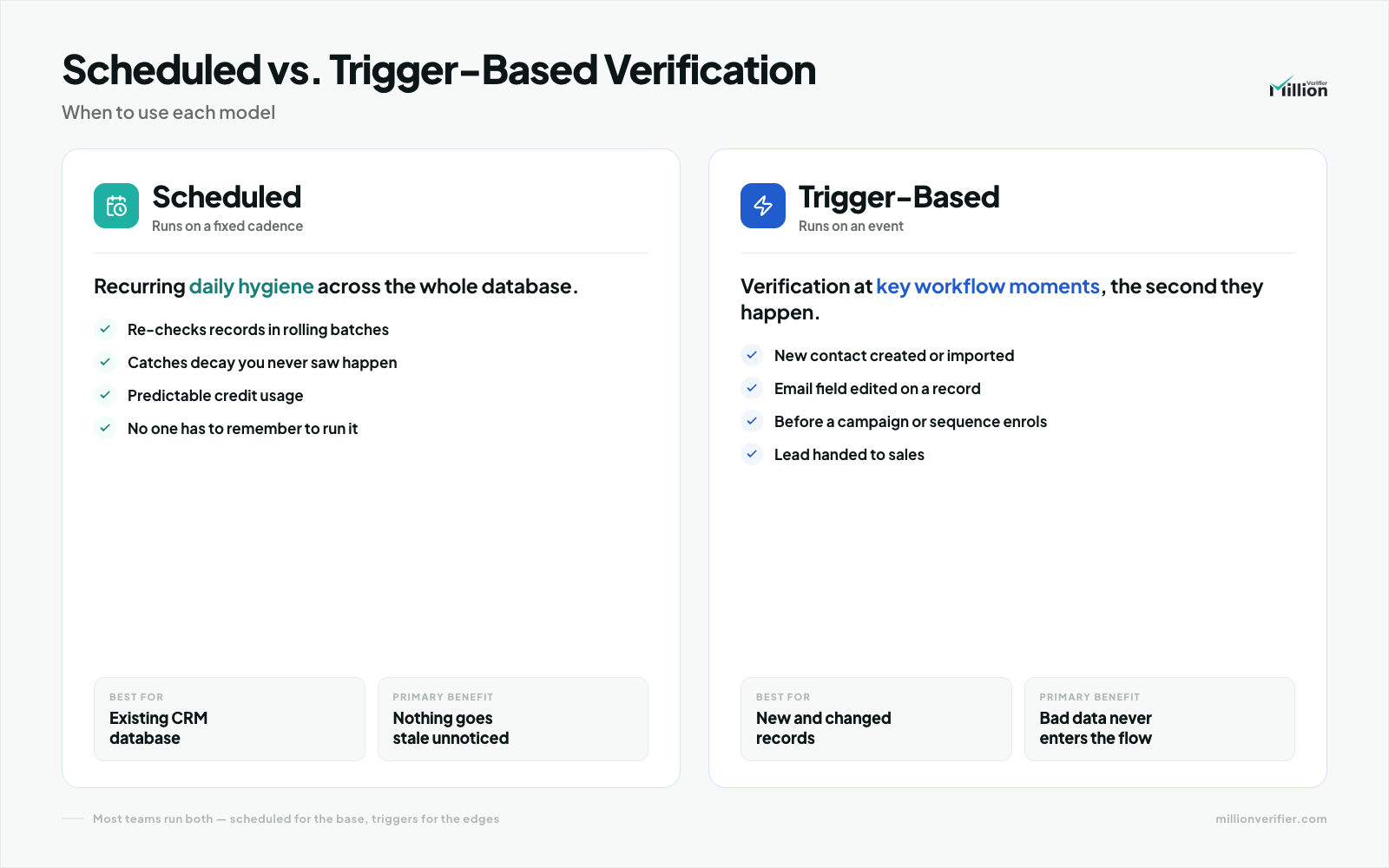The image size is (1389, 868).
Task: Click the Scheduled card heading
Action: click(227, 197)
